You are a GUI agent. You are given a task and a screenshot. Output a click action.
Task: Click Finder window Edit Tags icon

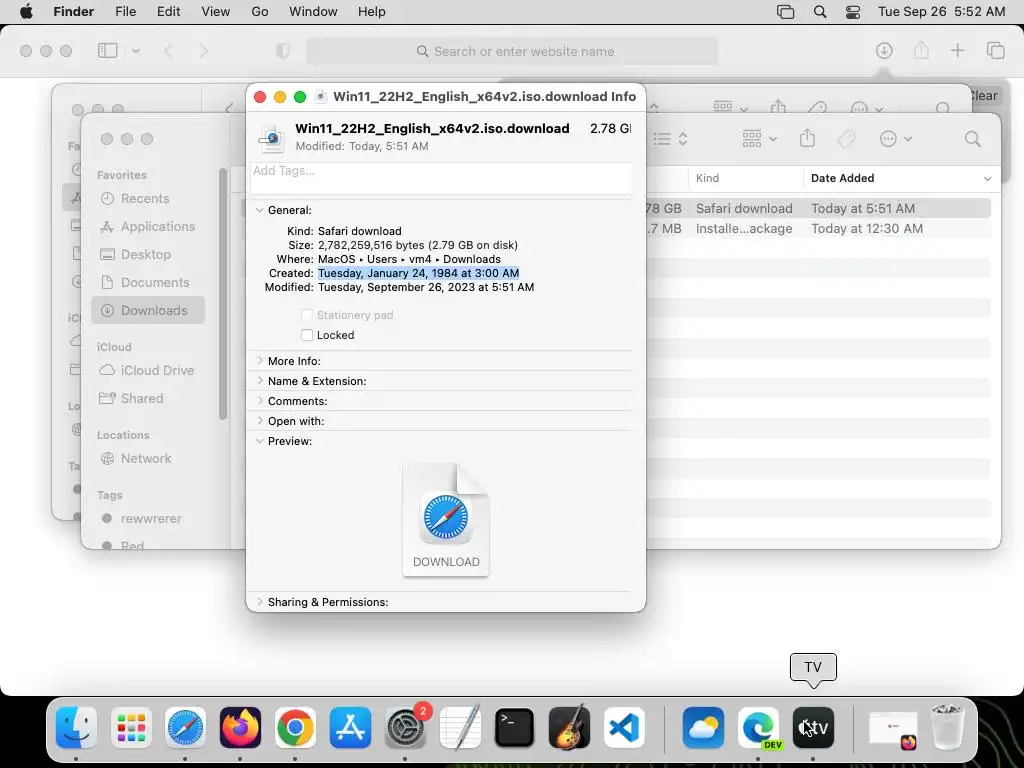[x=846, y=138]
